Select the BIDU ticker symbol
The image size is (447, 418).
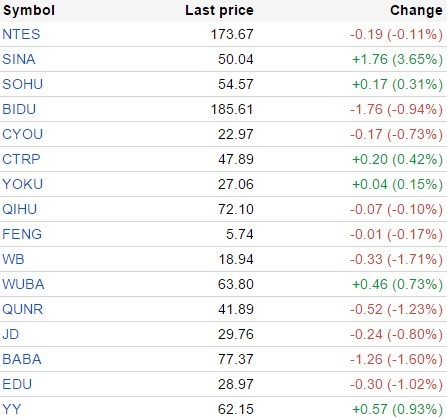click(x=19, y=109)
